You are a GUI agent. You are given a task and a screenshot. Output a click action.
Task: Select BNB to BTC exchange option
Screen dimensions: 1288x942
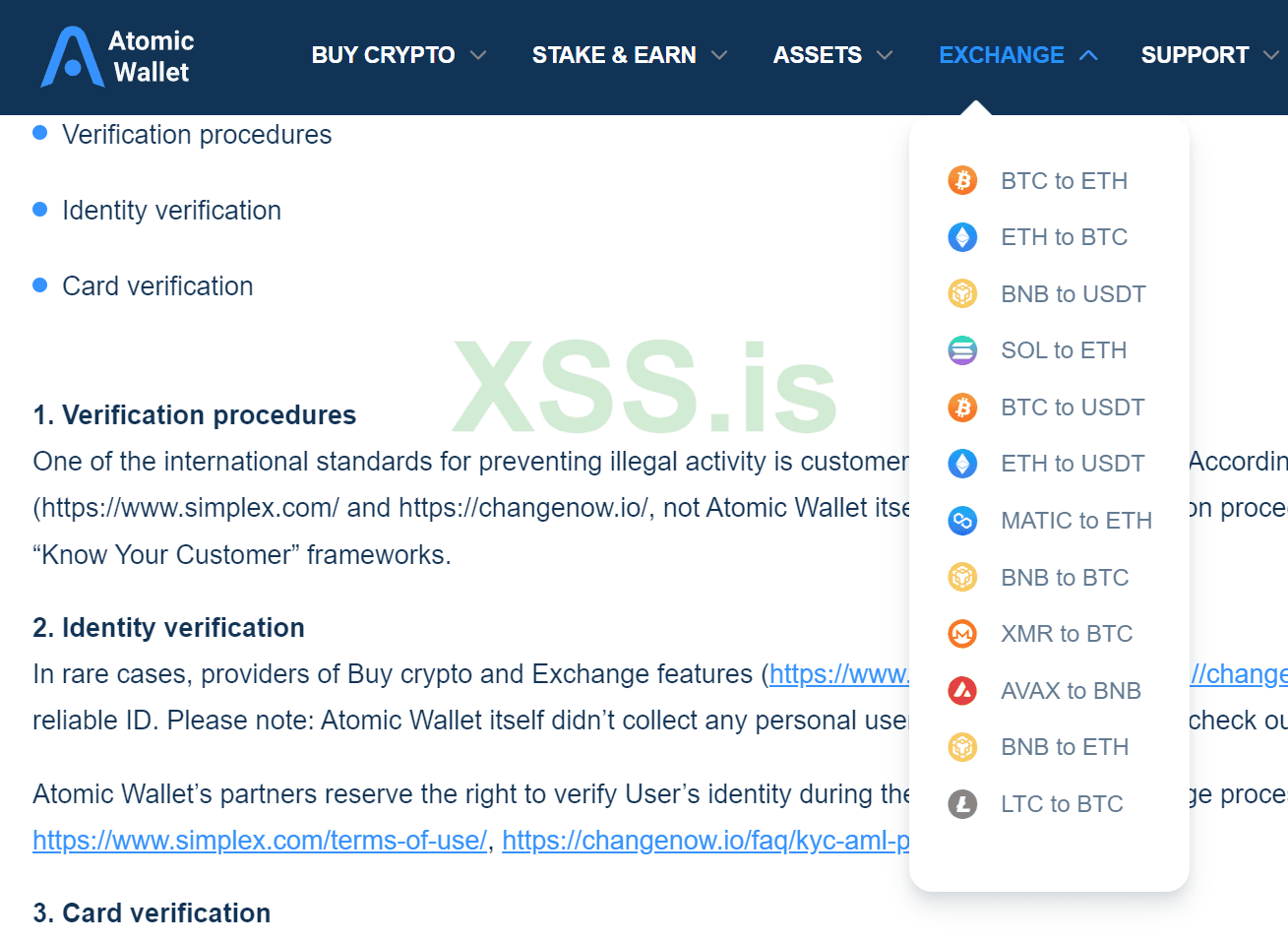click(x=1064, y=578)
